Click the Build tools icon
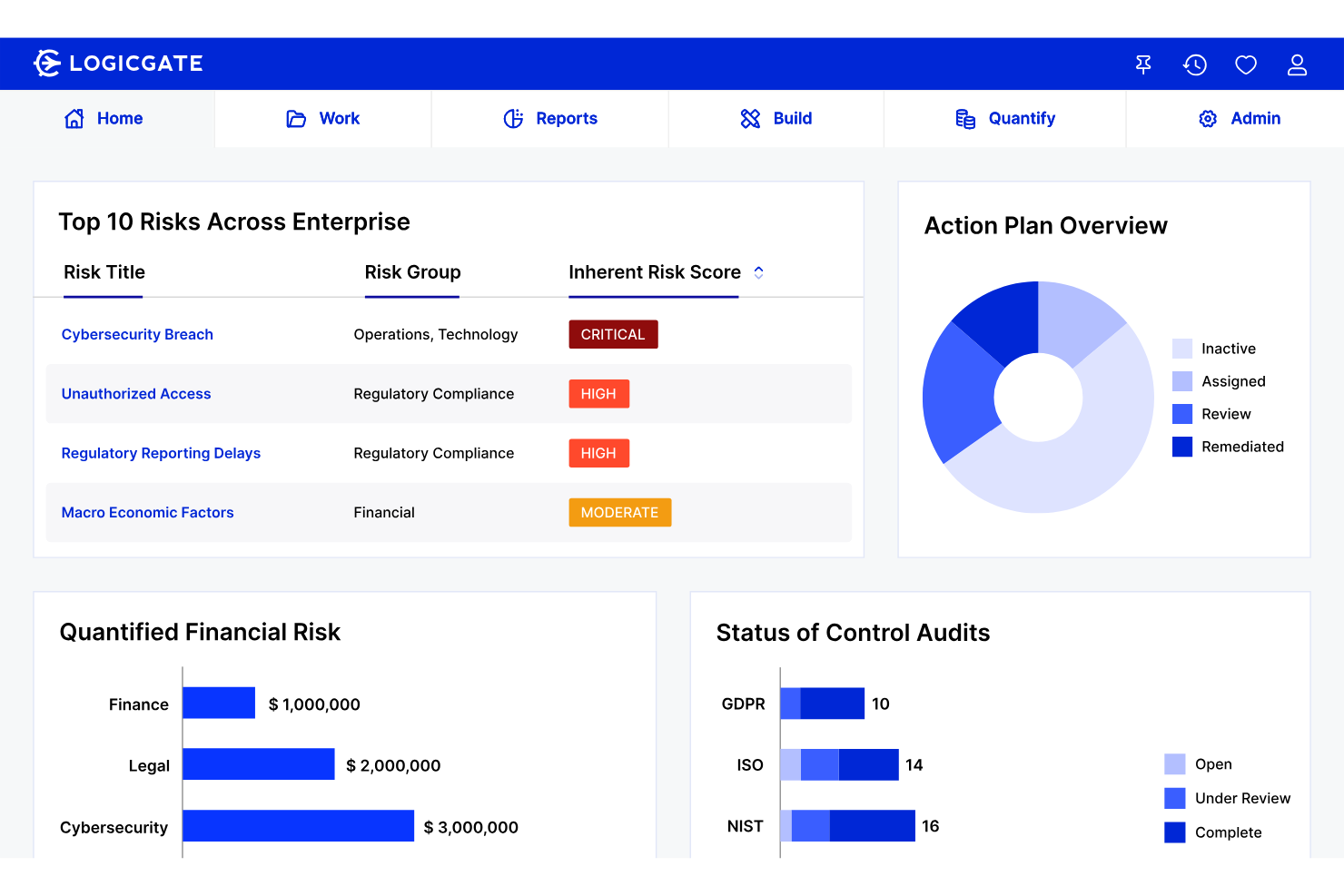 [x=750, y=119]
